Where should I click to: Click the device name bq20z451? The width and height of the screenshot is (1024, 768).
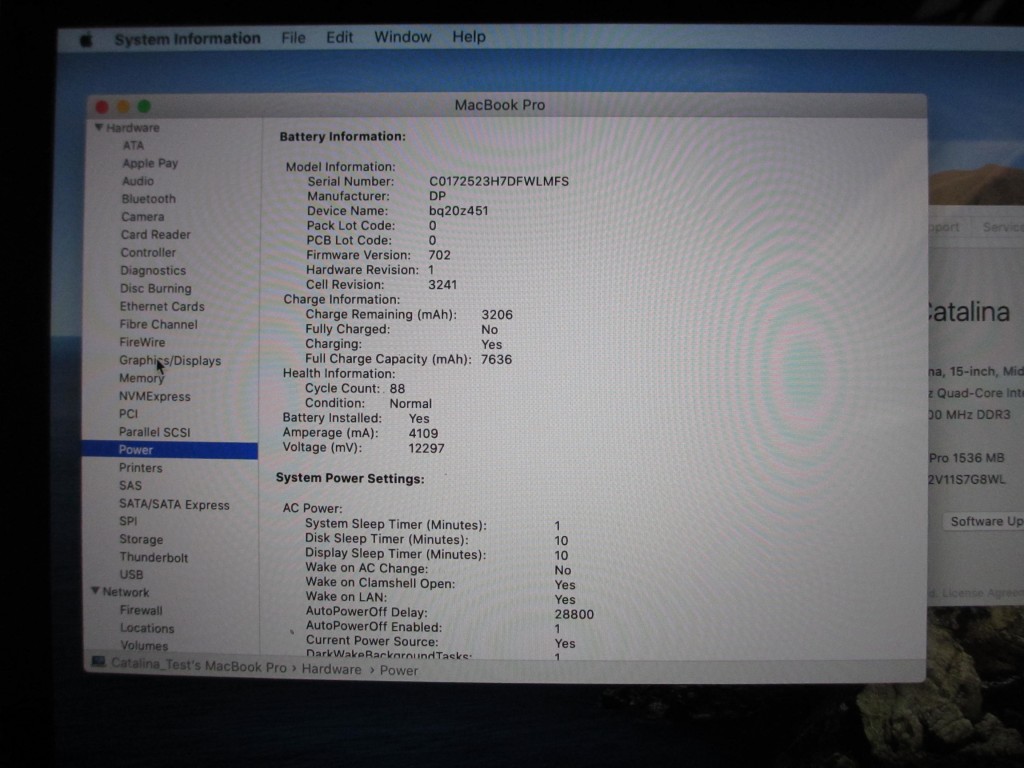(458, 211)
